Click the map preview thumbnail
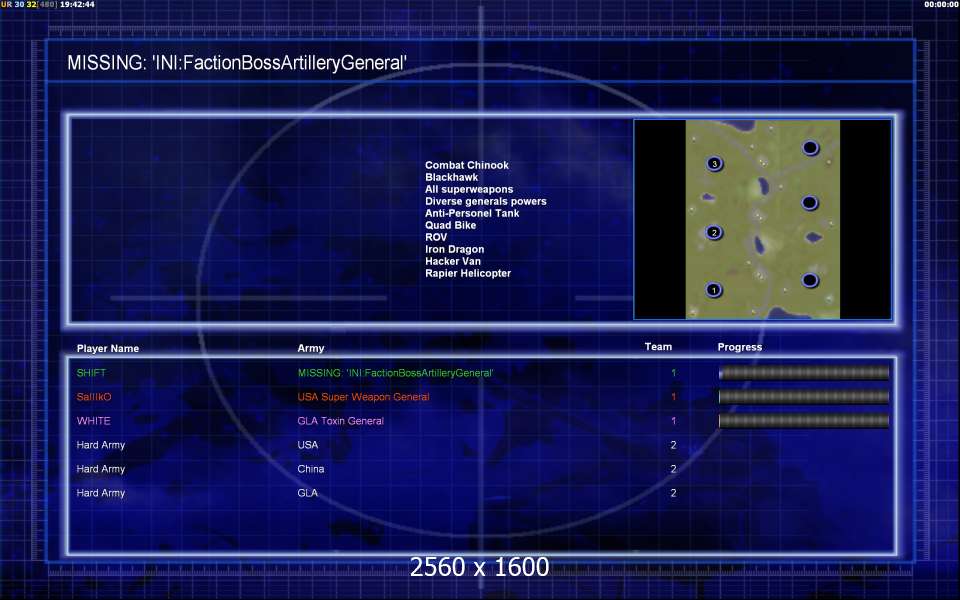The image size is (960, 600). (x=762, y=219)
